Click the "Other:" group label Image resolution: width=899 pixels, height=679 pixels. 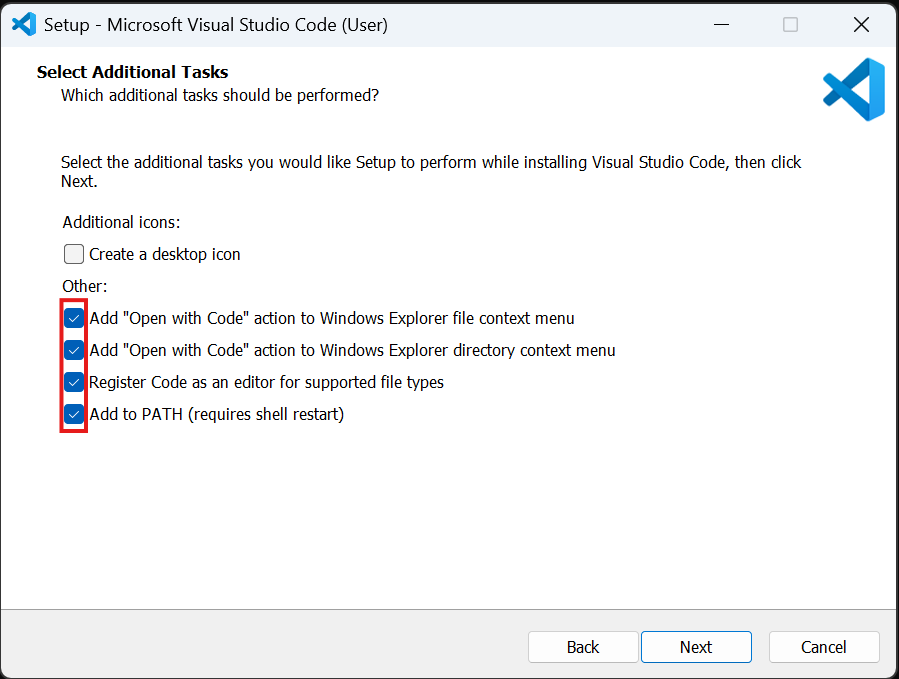(x=85, y=286)
